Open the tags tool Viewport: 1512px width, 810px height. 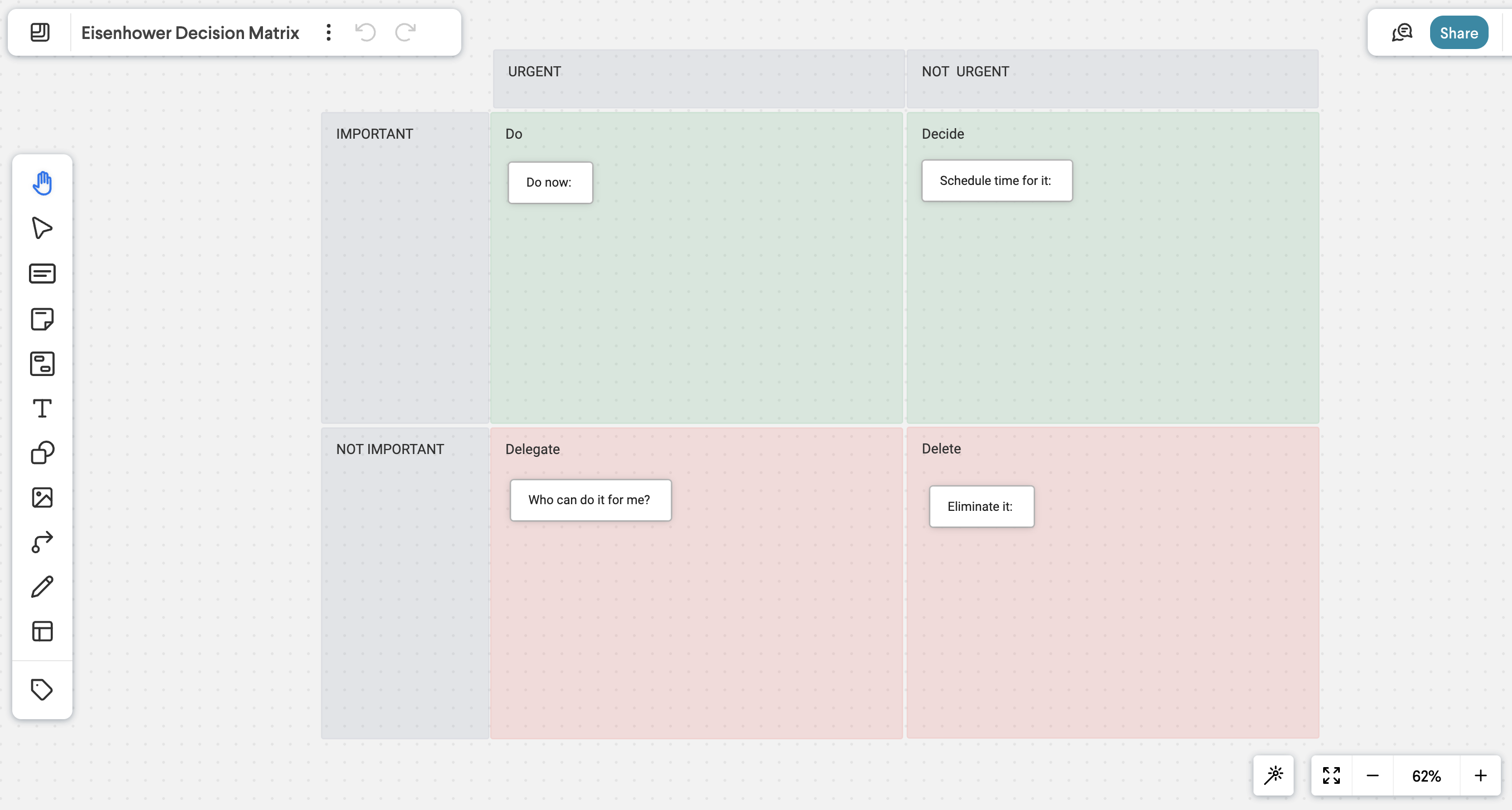coord(42,690)
